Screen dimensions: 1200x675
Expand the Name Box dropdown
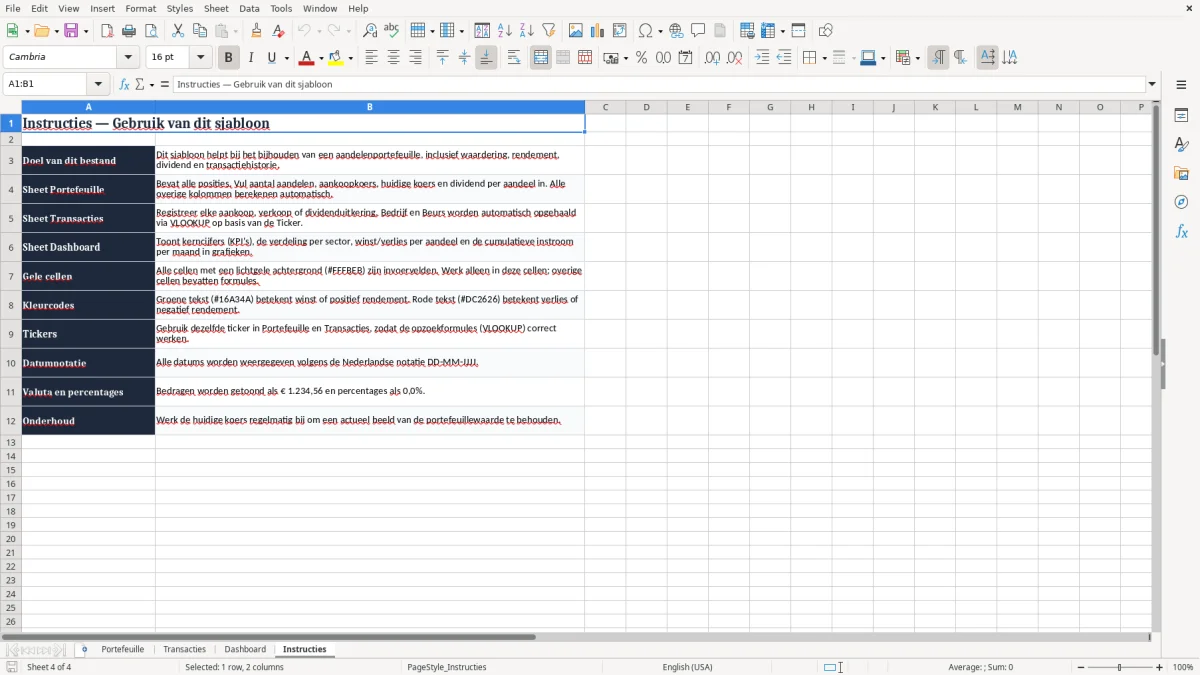[98, 84]
